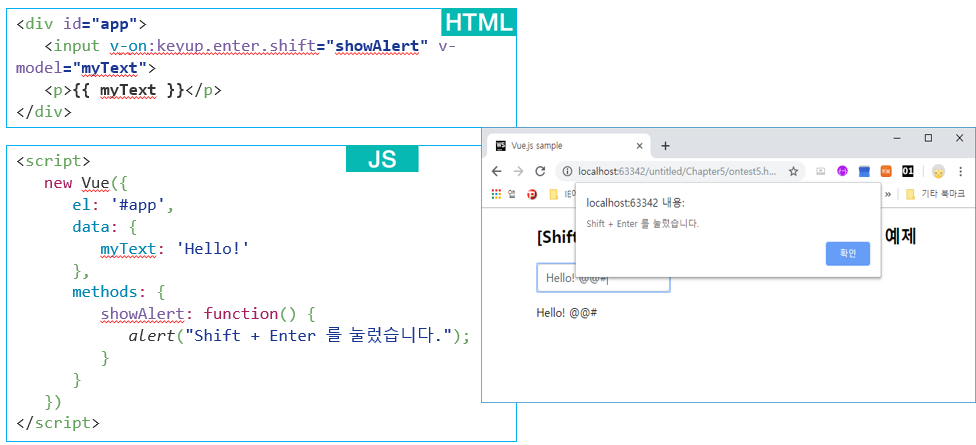
Task: Click 'new Vue({' code line
Action: pyautogui.click(x=85, y=183)
